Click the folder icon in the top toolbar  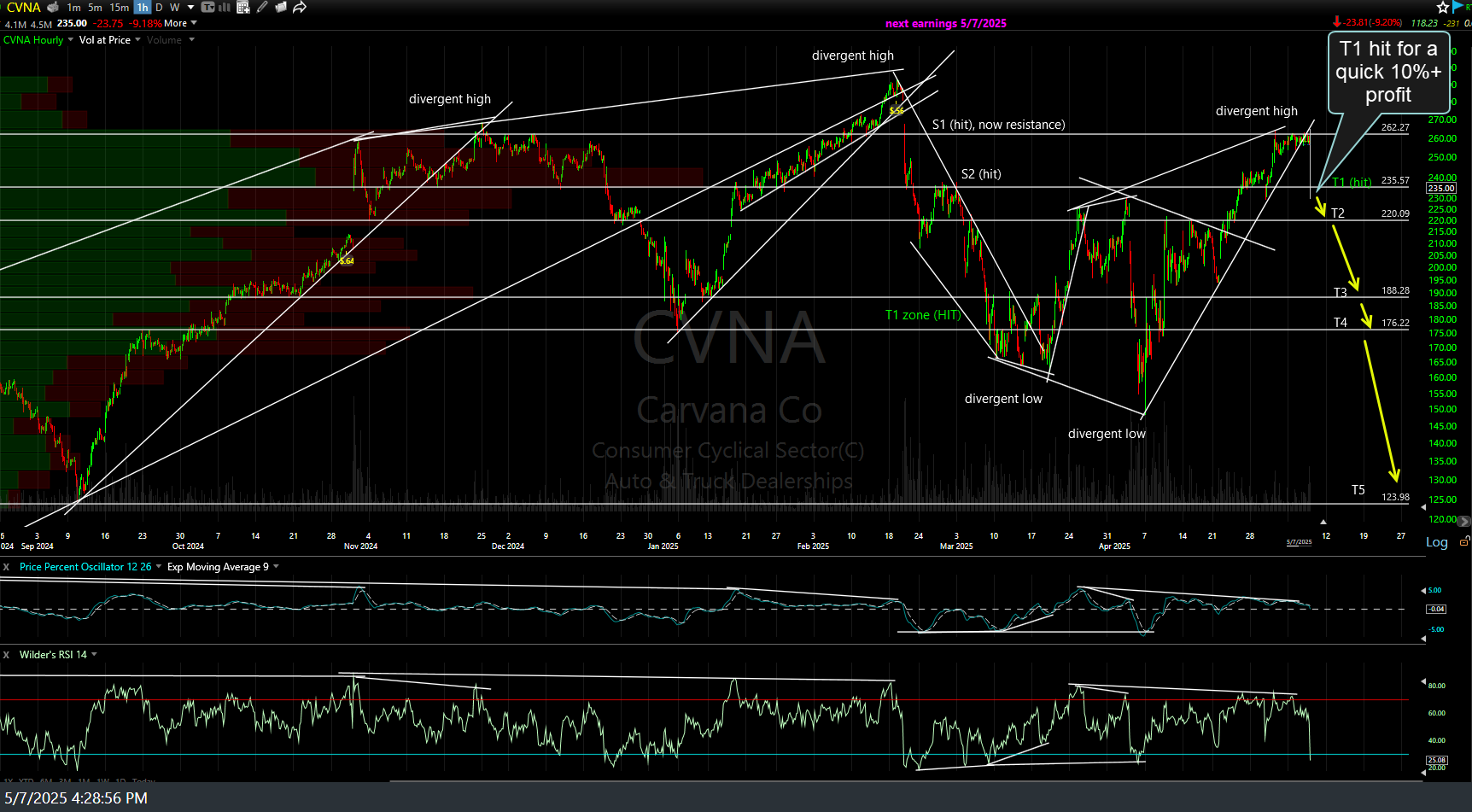click(281, 8)
